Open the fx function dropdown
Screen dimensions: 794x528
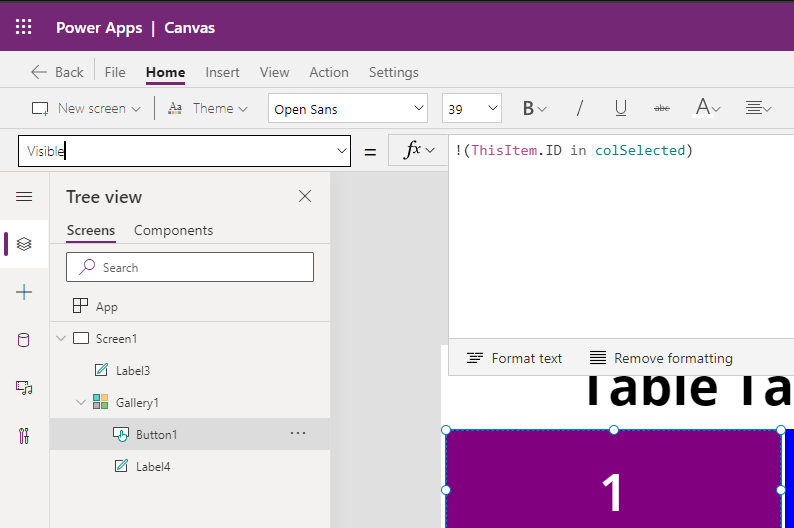(x=418, y=150)
